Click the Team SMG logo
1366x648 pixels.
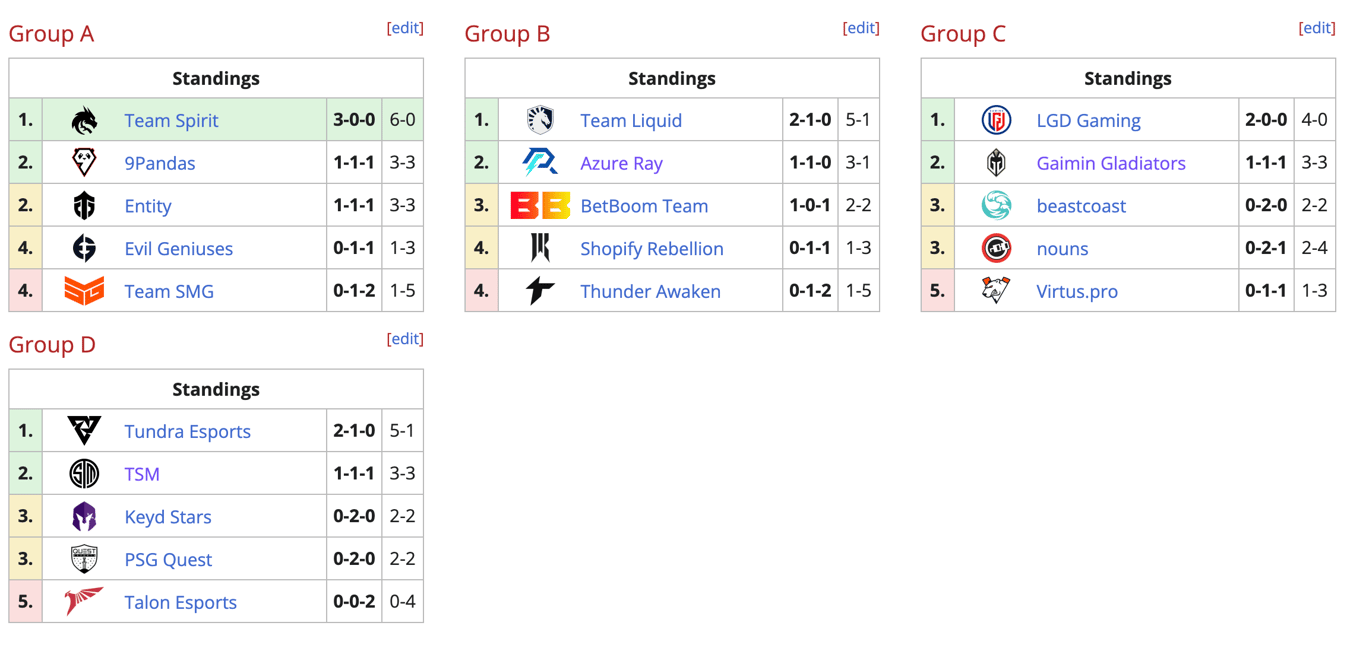click(84, 291)
